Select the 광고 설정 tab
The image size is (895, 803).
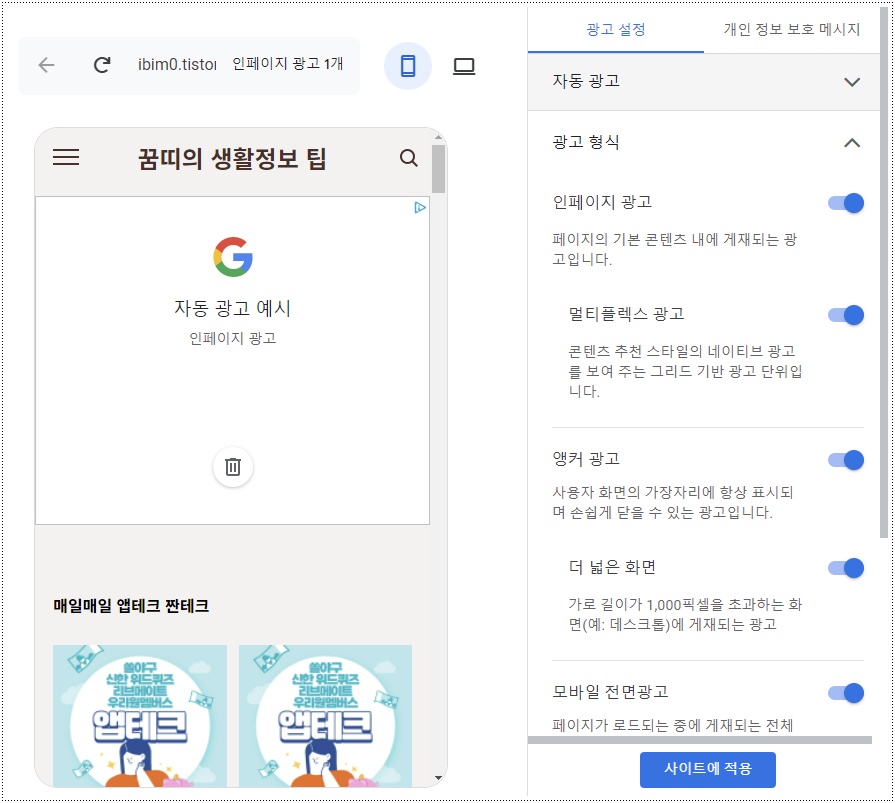pos(616,29)
